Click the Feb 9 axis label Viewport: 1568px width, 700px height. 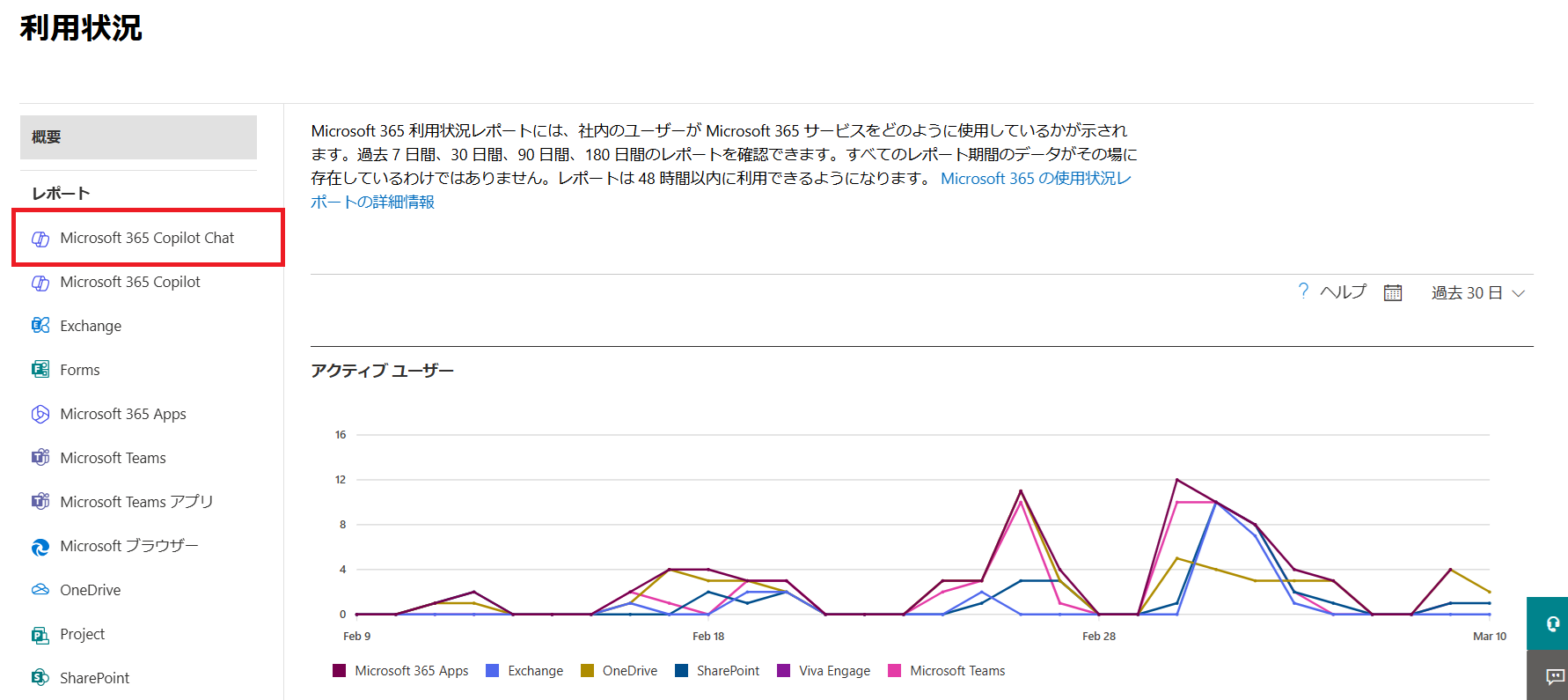[356, 636]
